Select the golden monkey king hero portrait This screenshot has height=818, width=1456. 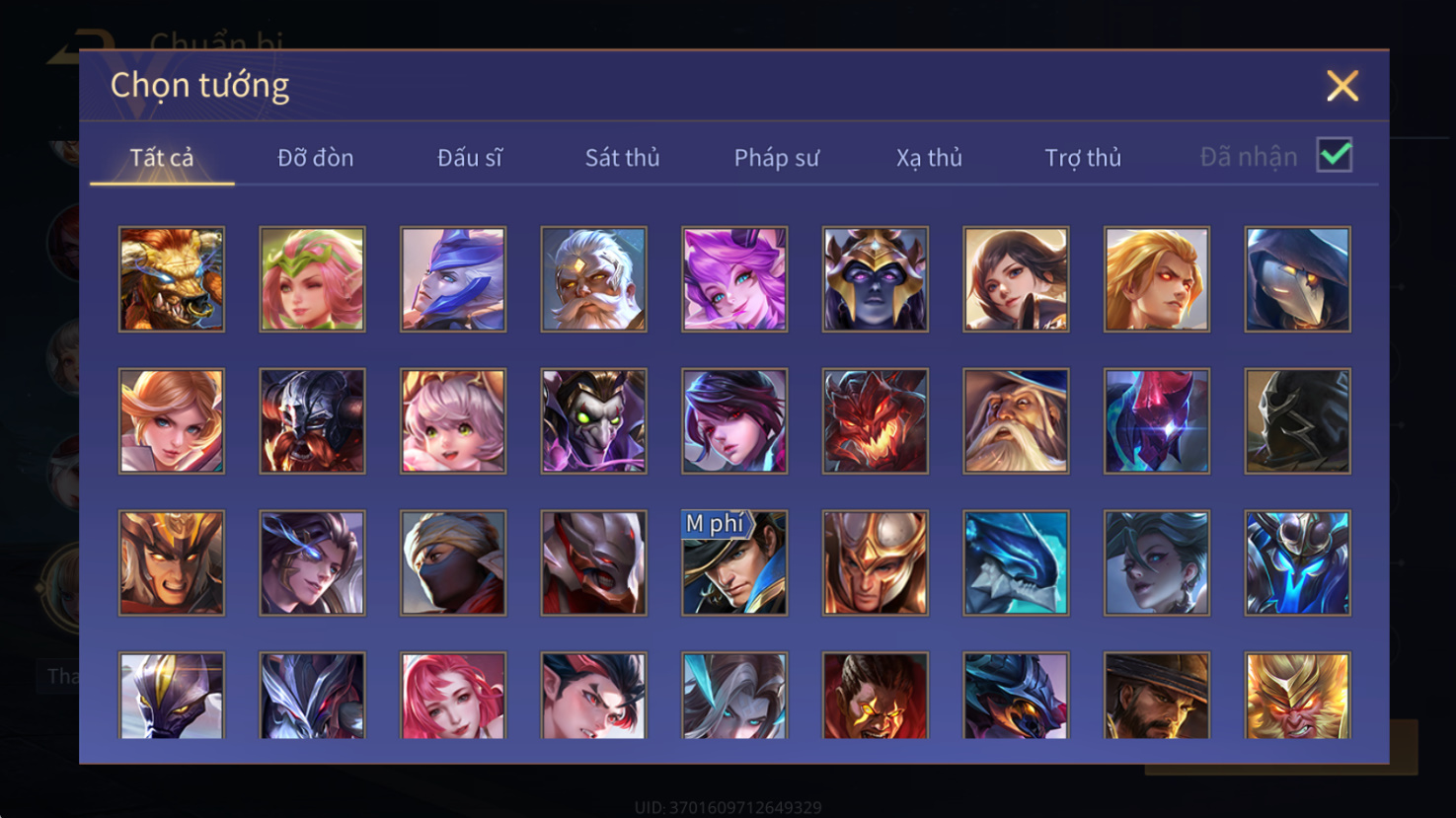point(1297,695)
